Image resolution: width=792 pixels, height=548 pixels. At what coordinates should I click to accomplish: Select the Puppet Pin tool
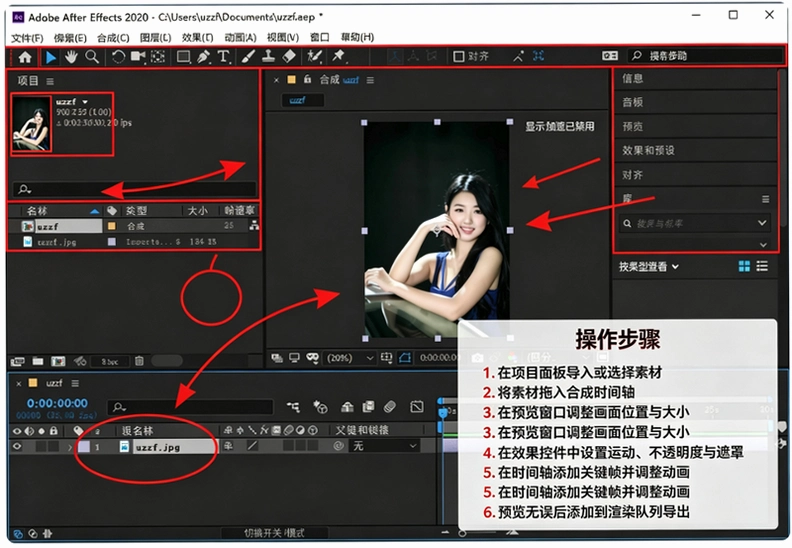[338, 56]
